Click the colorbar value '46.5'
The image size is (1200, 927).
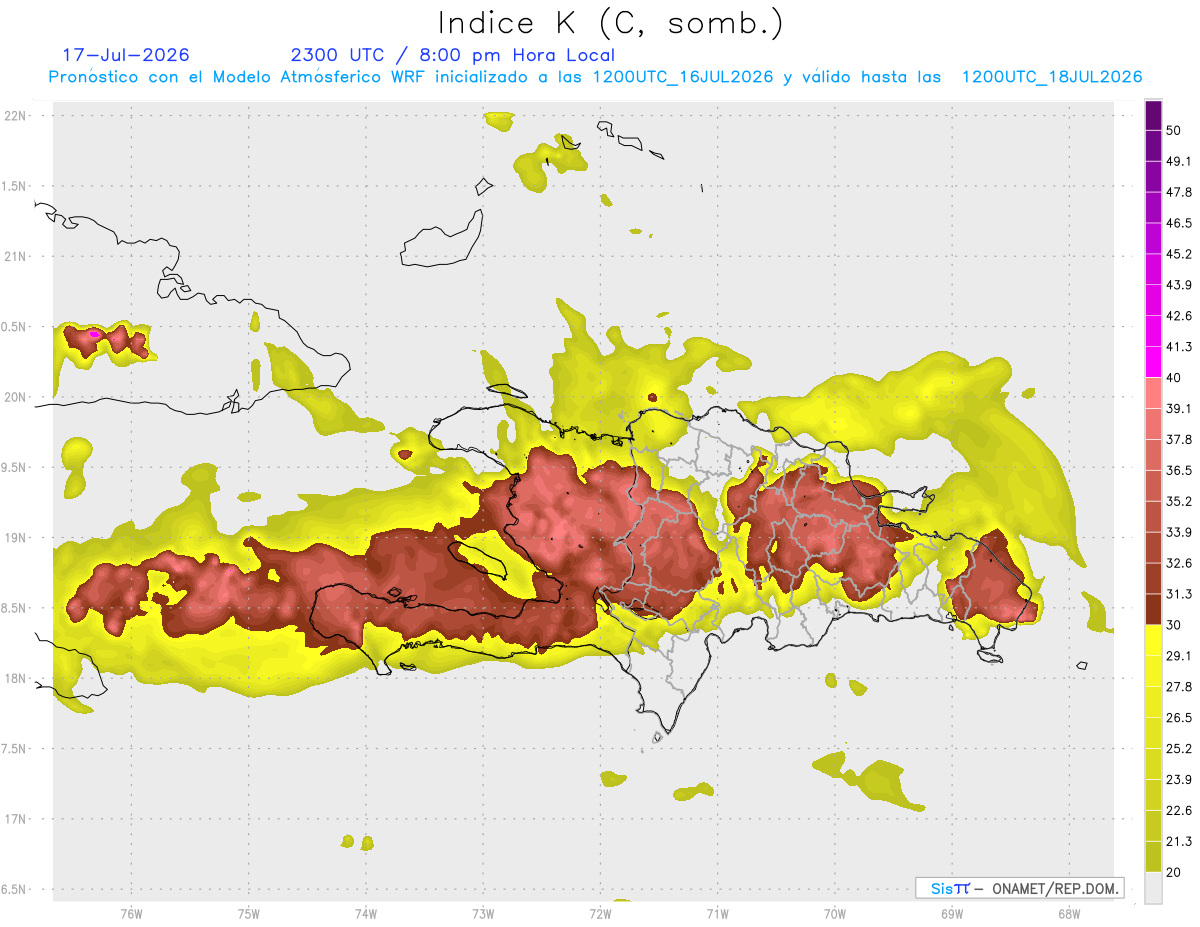click(x=1179, y=223)
